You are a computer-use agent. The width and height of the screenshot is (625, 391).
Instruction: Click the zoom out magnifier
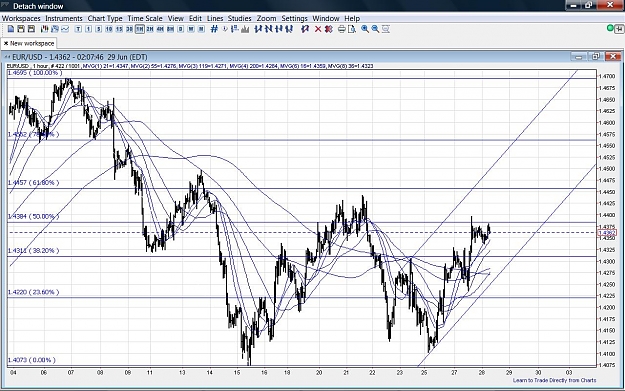375,29
